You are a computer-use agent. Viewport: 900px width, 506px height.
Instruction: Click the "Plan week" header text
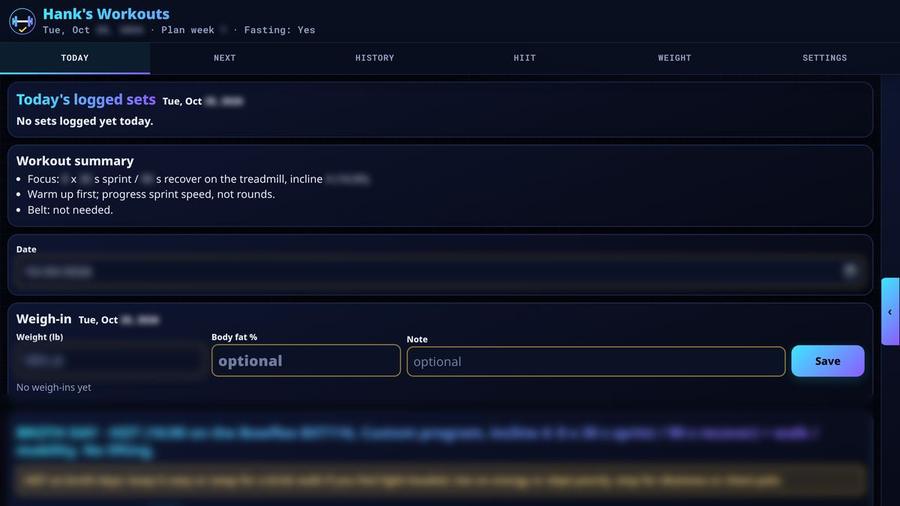click(188, 30)
